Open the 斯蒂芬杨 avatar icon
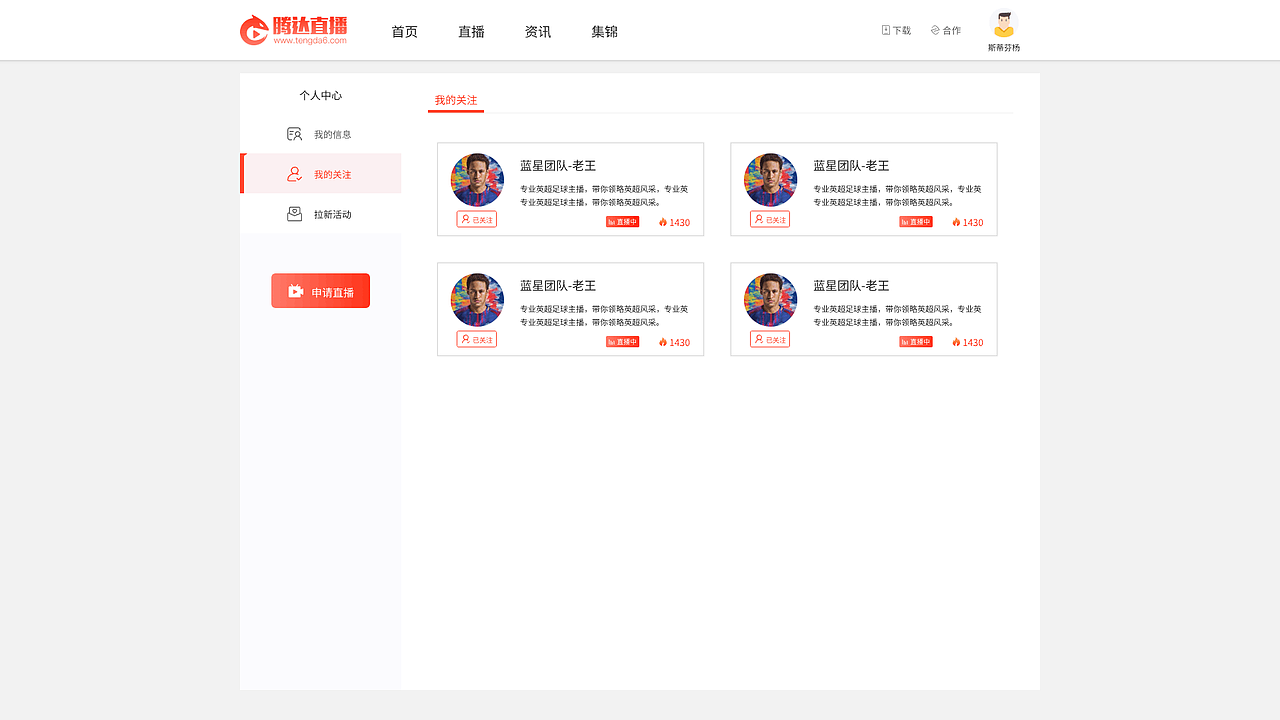1280x720 pixels. (1003, 21)
